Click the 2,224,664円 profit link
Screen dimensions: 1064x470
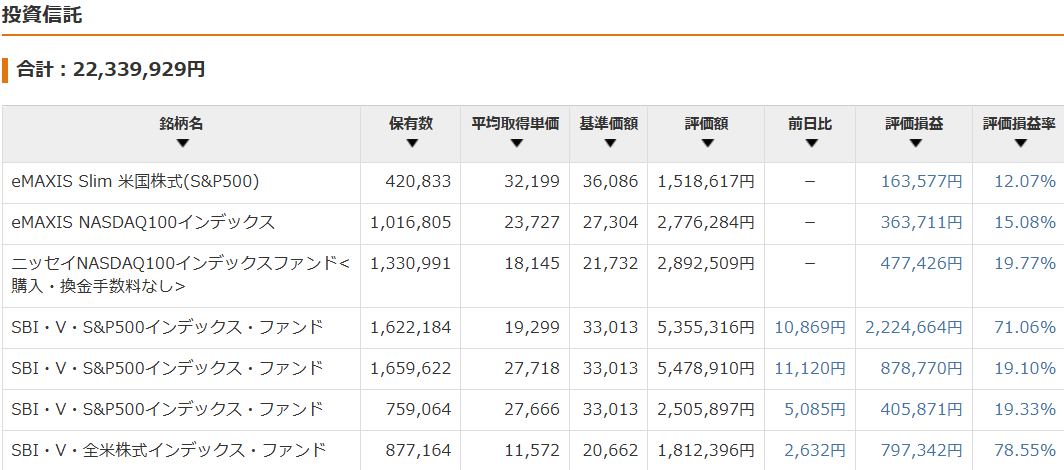coord(914,327)
